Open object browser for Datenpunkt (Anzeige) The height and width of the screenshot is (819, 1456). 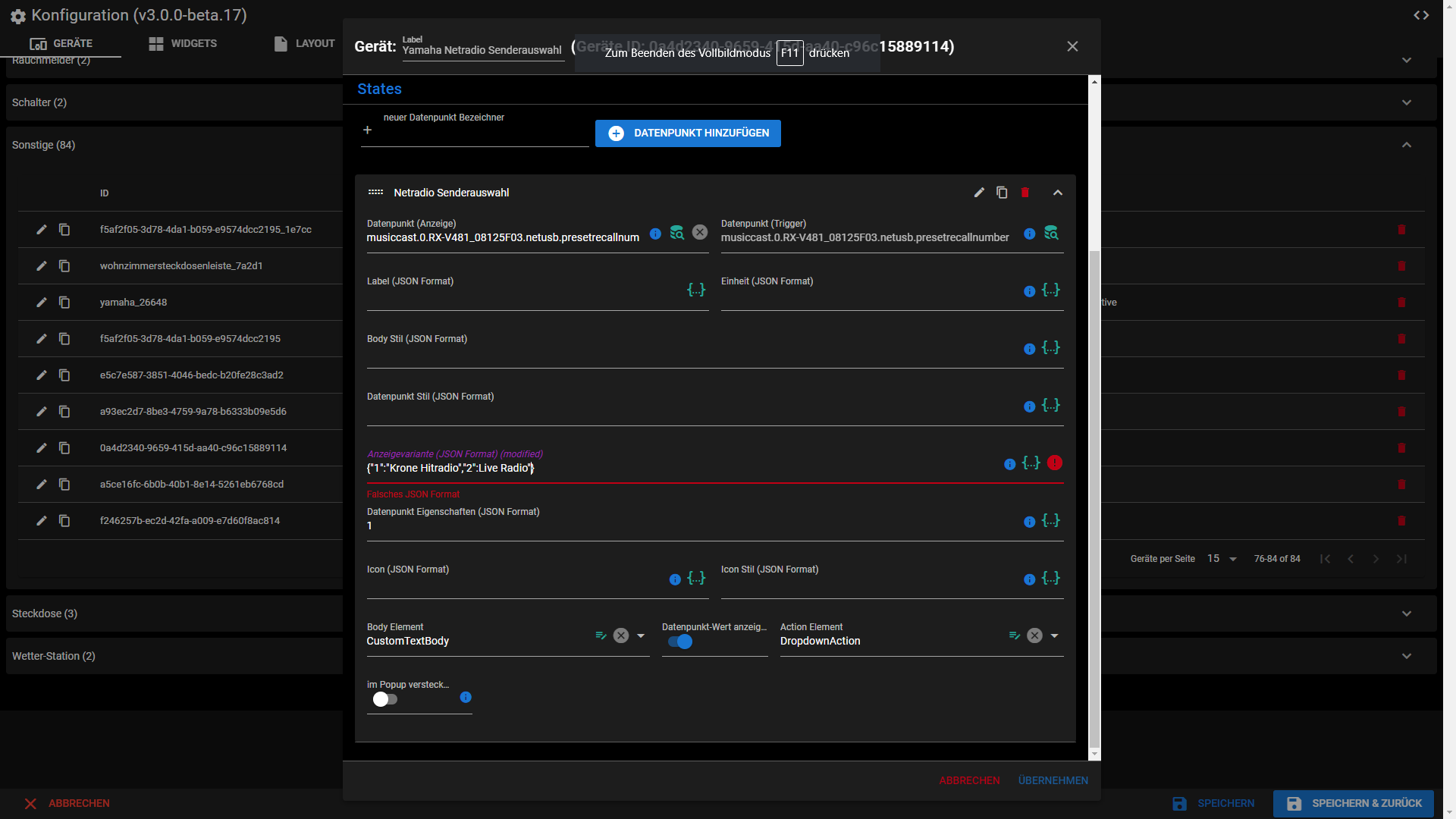(x=677, y=233)
